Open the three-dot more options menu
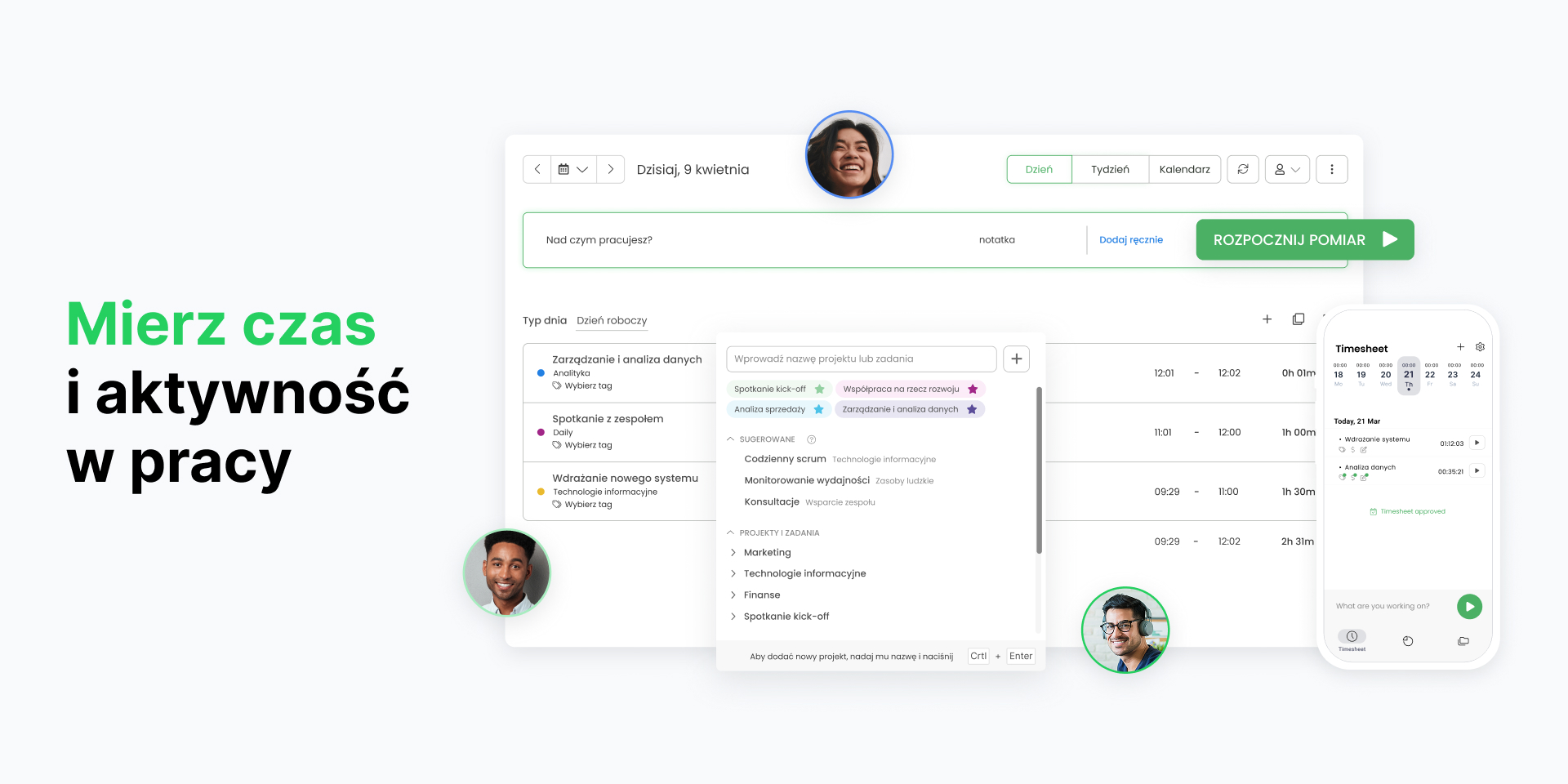This screenshot has width=1568, height=784. tap(1332, 169)
